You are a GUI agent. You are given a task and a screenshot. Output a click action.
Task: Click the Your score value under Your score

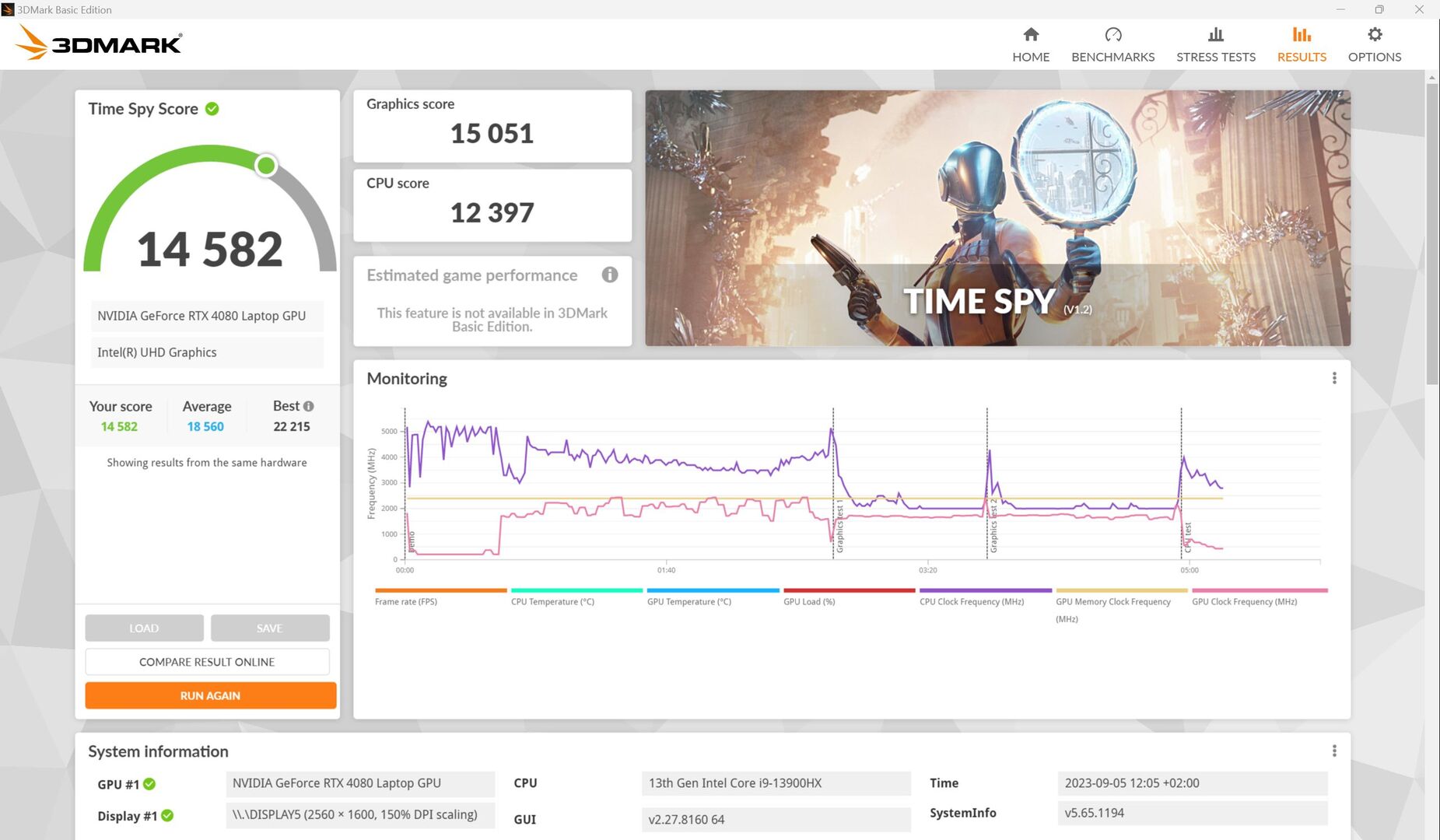point(119,426)
